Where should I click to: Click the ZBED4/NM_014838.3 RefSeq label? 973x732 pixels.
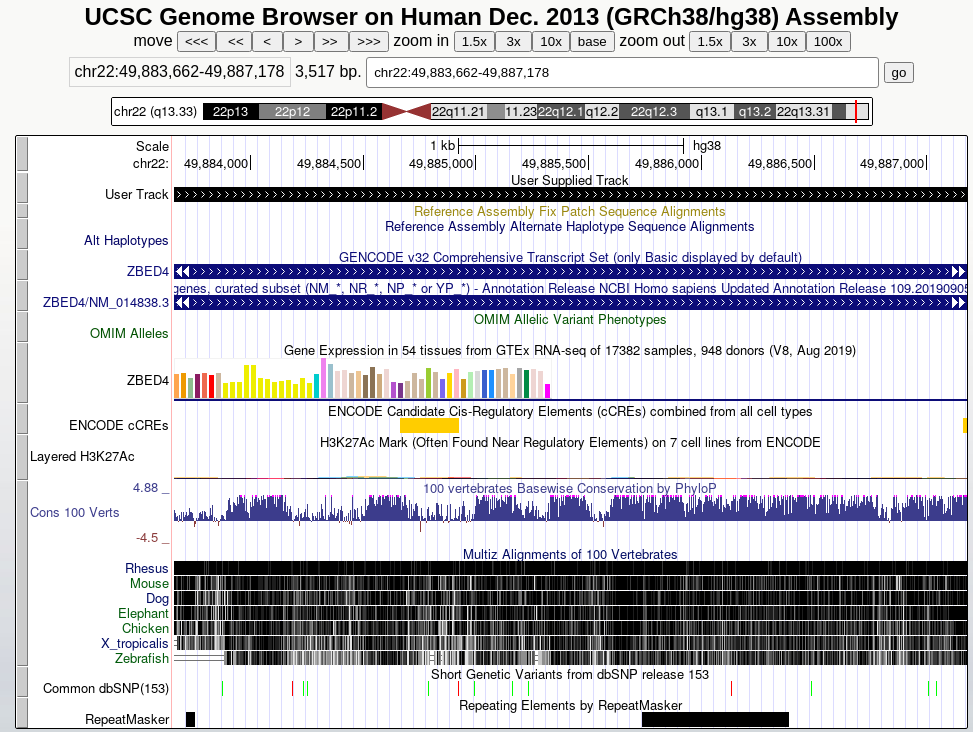[x=105, y=303]
